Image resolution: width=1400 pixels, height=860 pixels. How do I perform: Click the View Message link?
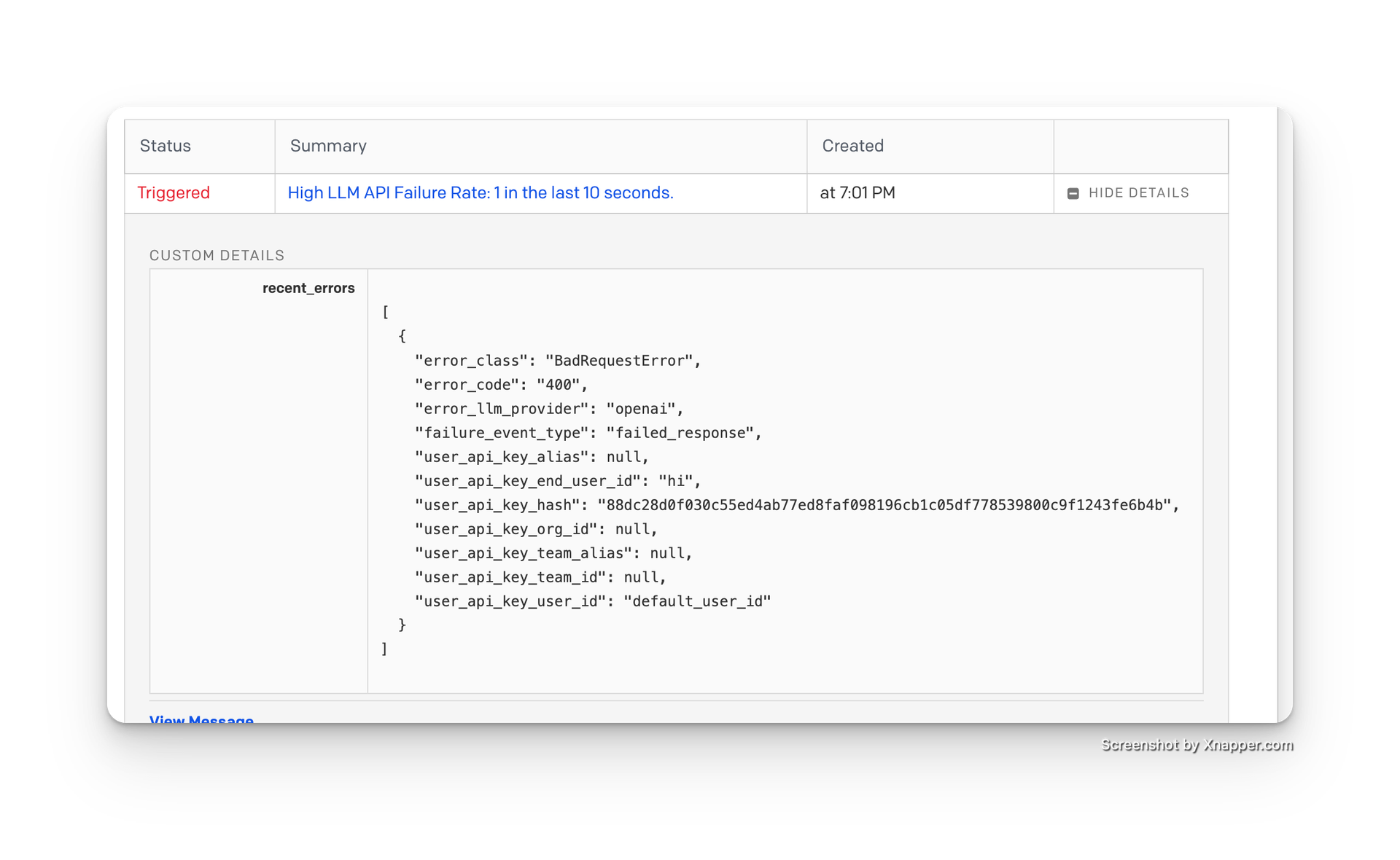tap(201, 720)
